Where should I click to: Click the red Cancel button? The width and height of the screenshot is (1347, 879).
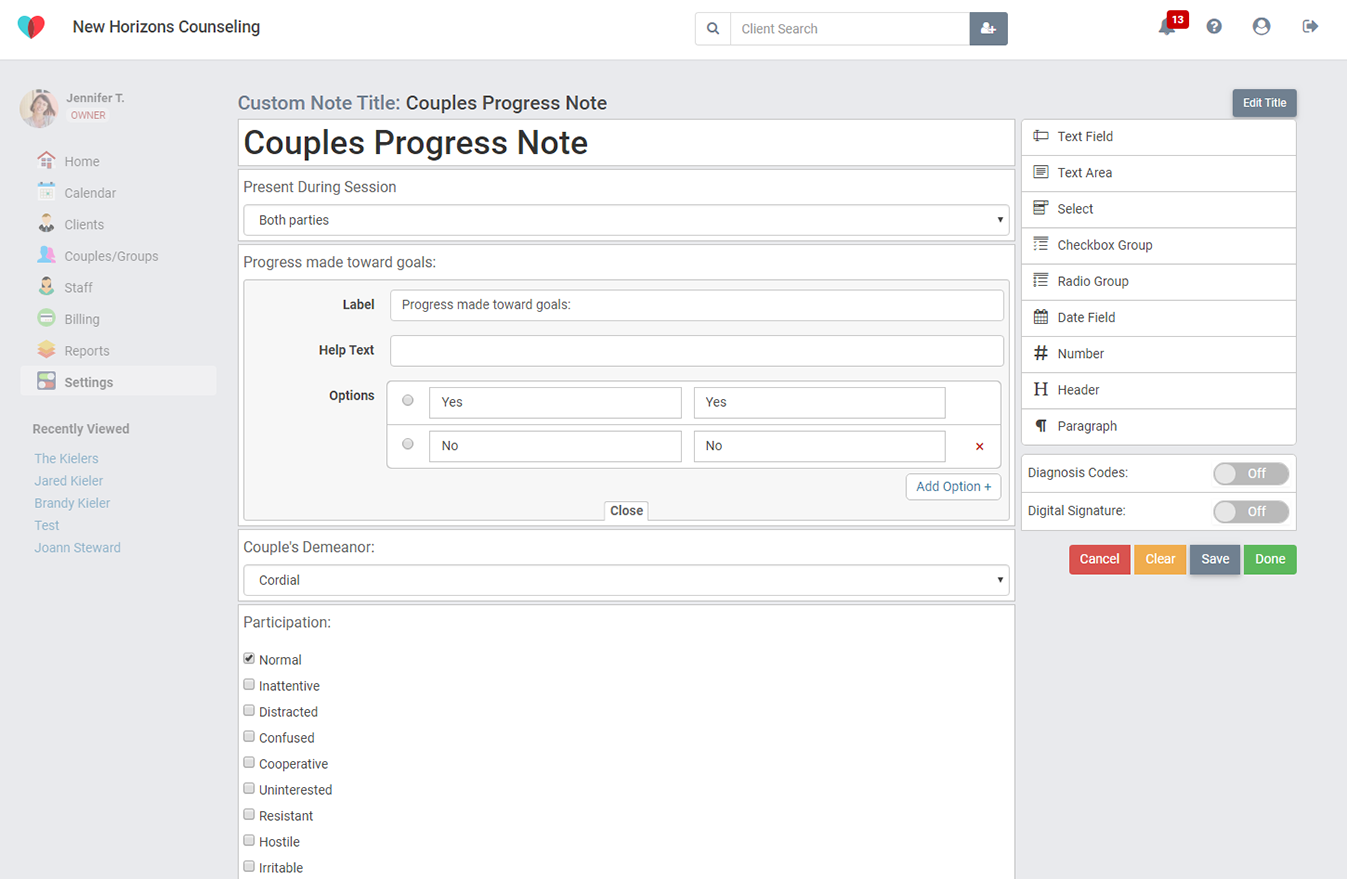coord(1099,559)
